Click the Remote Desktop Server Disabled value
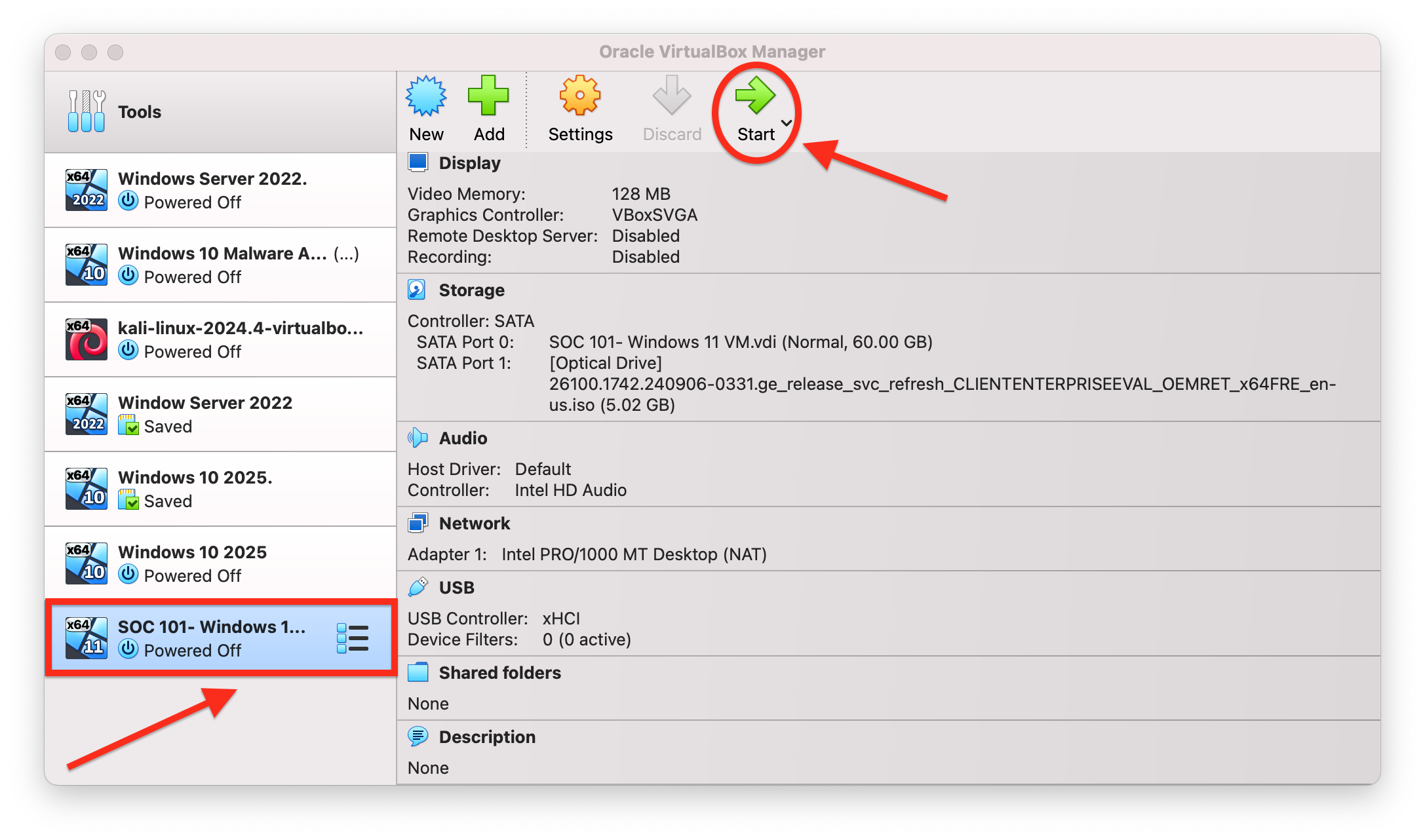The image size is (1425, 840). pyautogui.click(x=646, y=236)
